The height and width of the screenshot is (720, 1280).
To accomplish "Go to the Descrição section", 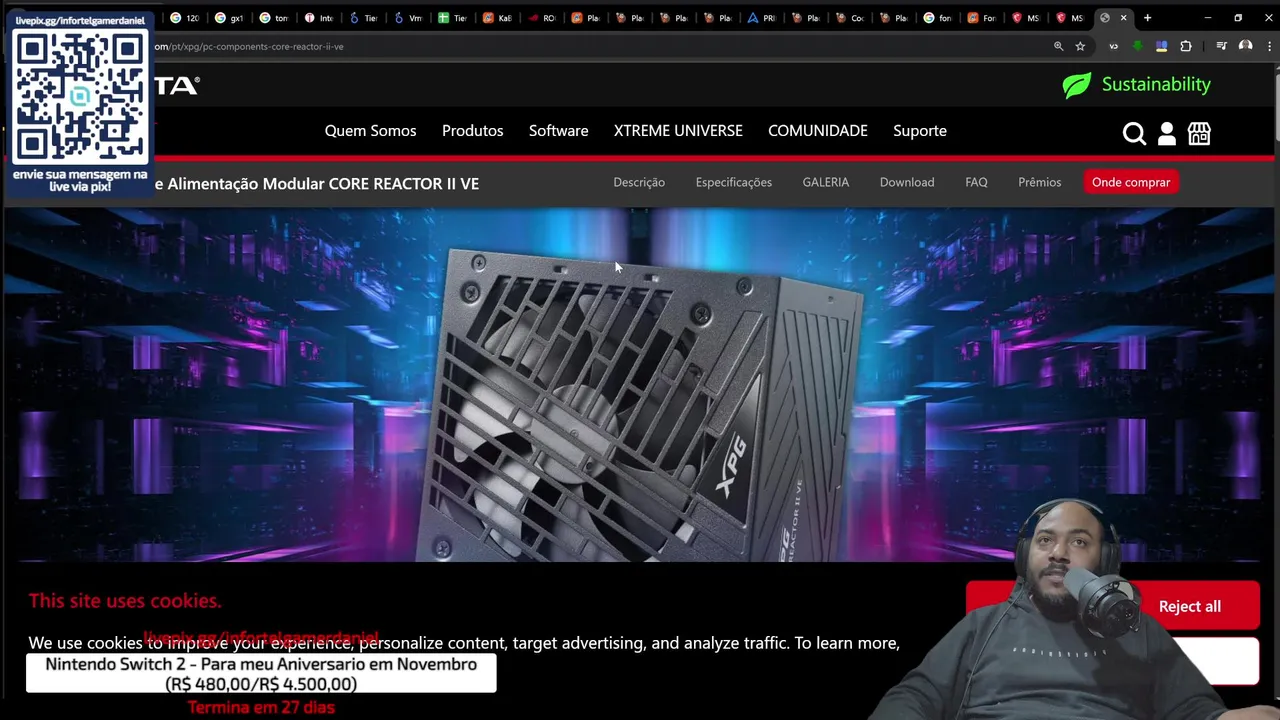I will tap(639, 182).
